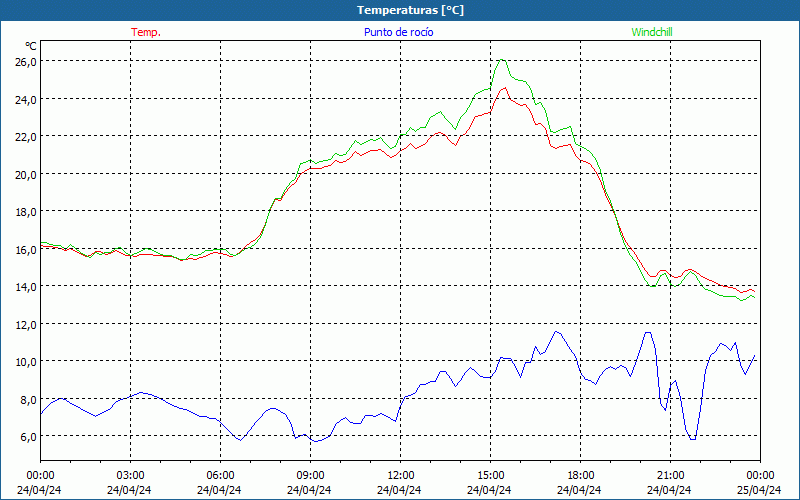Click the '26,0' y-axis value
This screenshot has width=800, height=500.
26,62
